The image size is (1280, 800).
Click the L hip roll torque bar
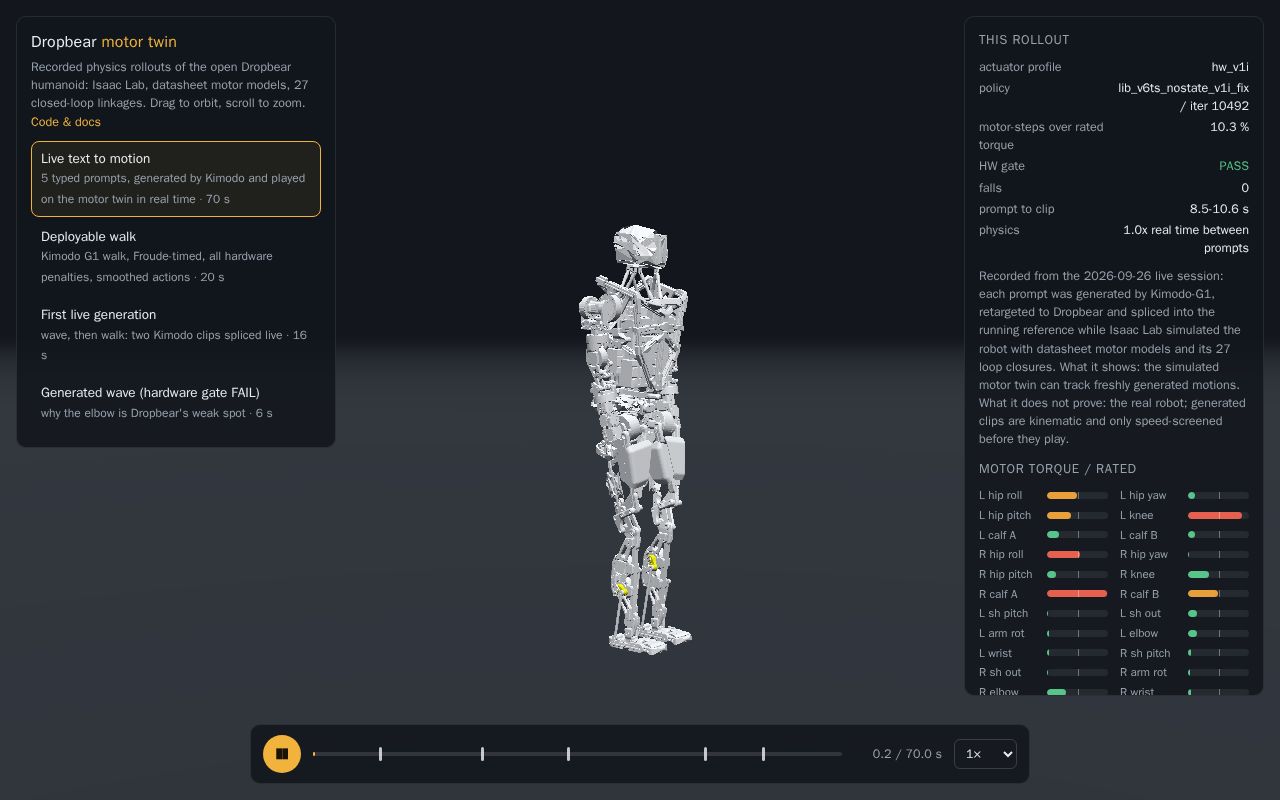click(1077, 495)
